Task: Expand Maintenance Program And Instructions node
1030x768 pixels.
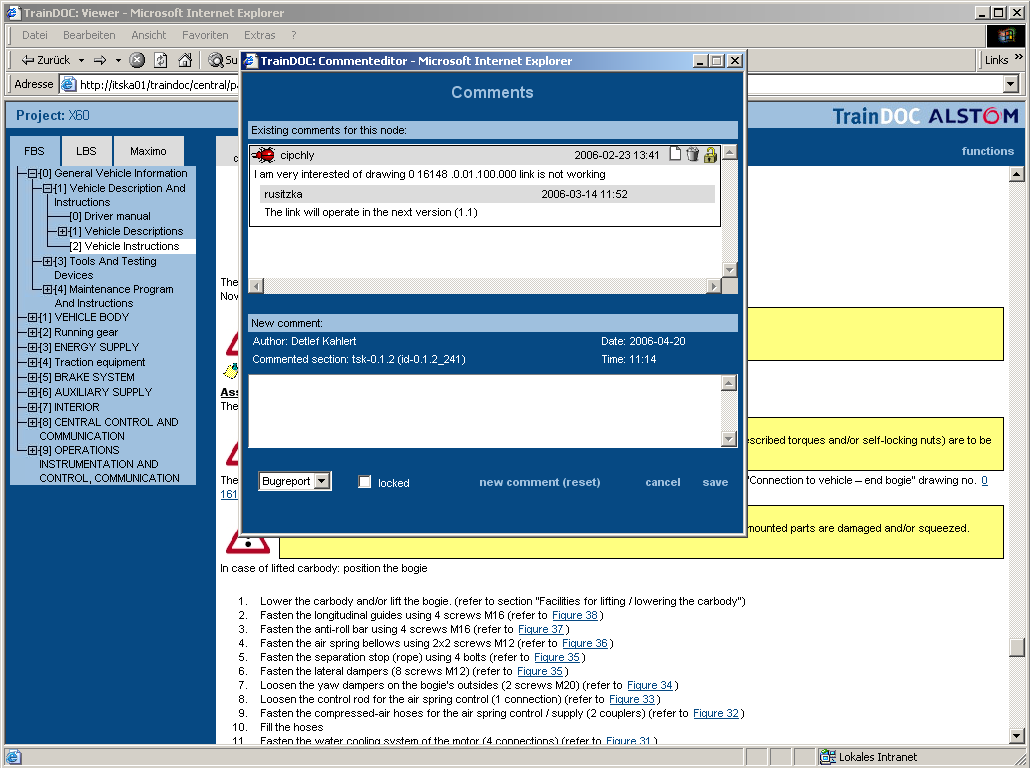Action: 47,289
